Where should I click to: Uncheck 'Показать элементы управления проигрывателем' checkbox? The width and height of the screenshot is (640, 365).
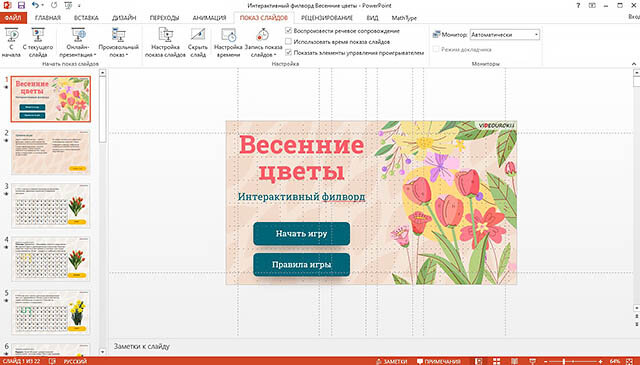[x=289, y=53]
